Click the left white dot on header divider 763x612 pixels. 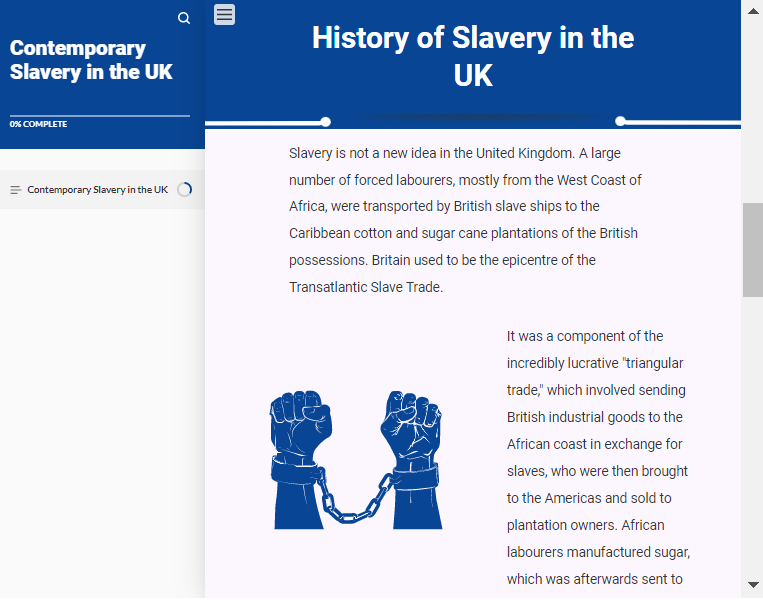click(326, 122)
